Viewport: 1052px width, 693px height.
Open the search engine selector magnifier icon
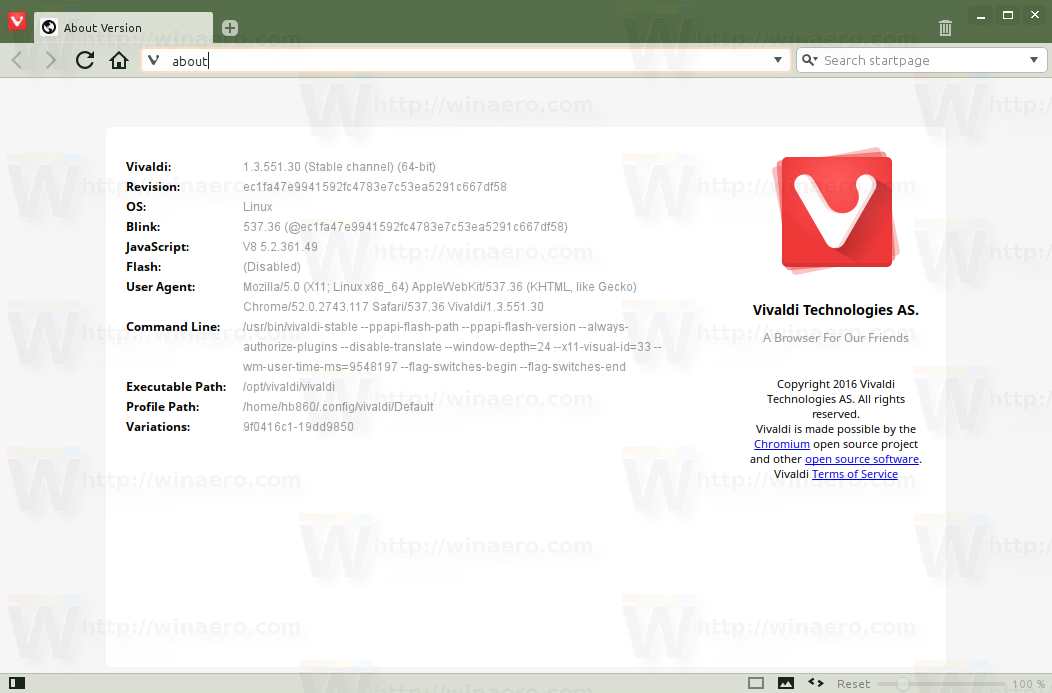point(810,60)
